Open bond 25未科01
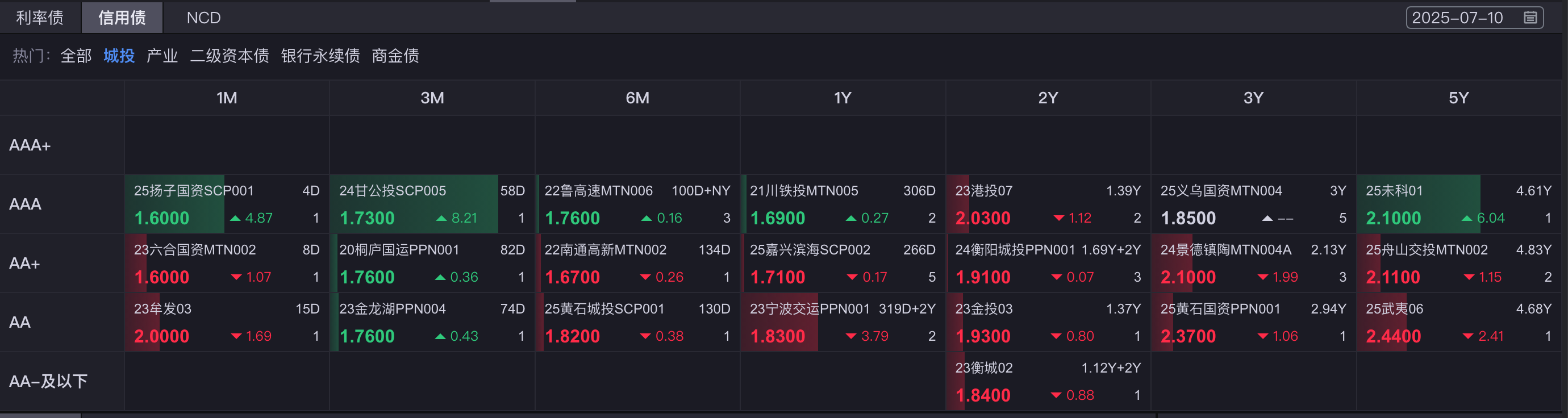 coord(1394,191)
